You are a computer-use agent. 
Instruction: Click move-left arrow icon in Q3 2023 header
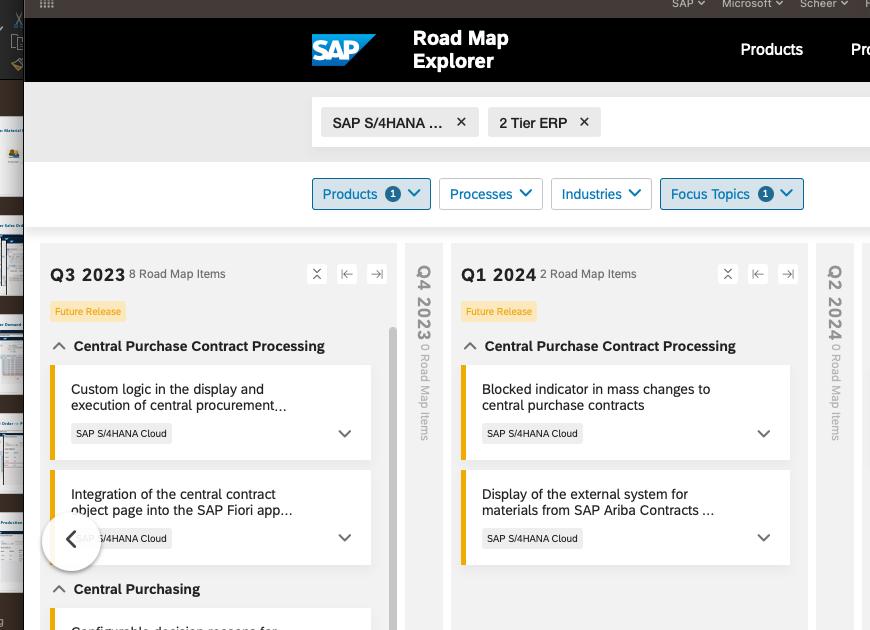click(347, 274)
